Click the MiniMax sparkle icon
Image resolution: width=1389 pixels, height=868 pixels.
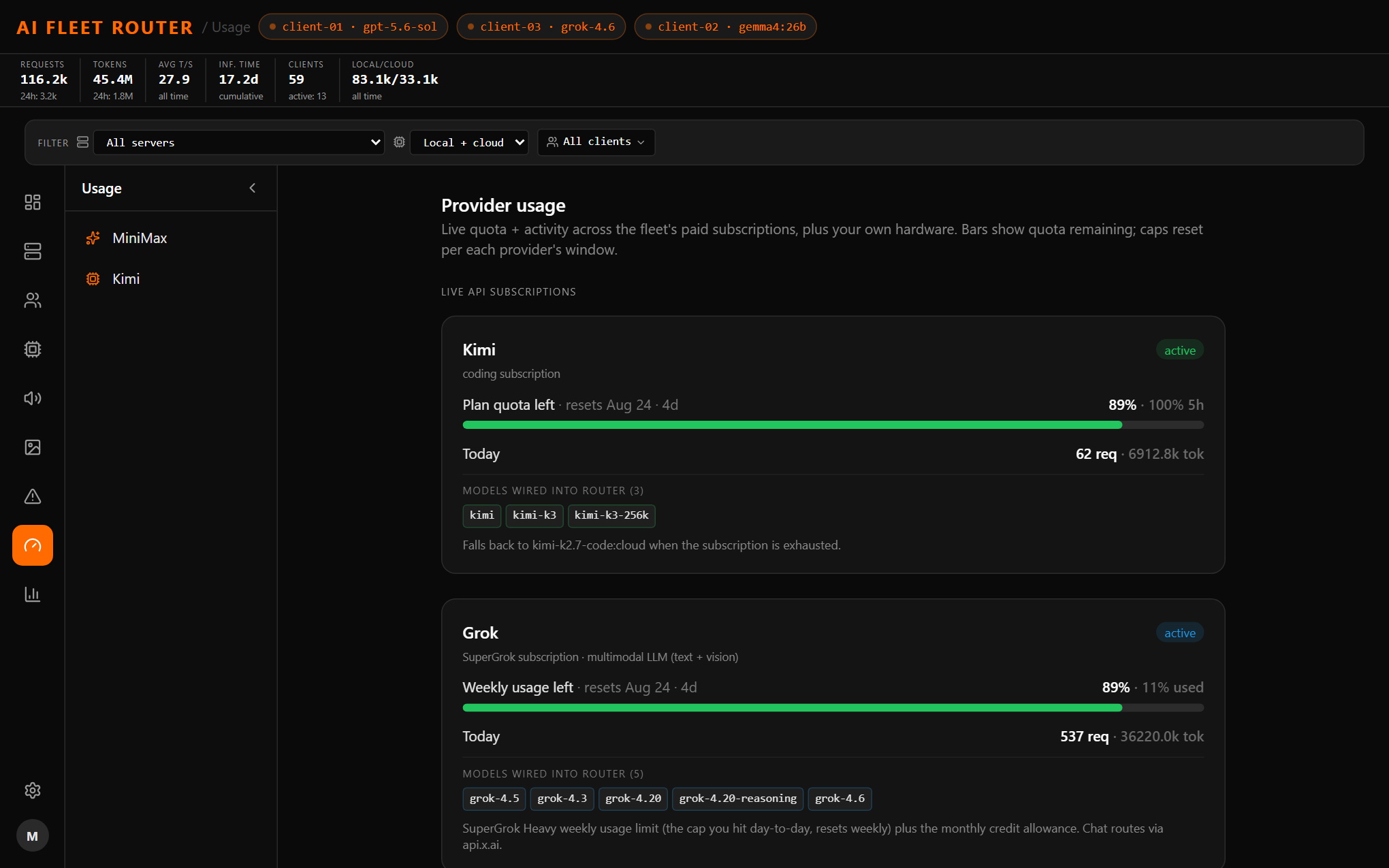coord(93,238)
